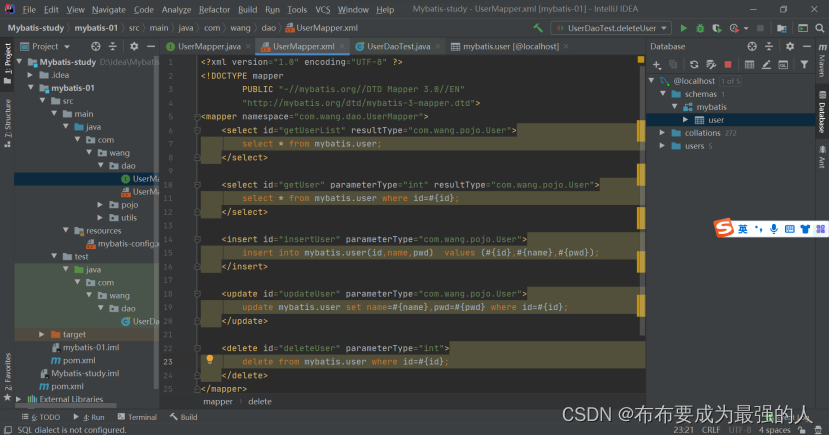The image size is (830, 435).
Task: Open the Refactor menu
Action: point(214,10)
